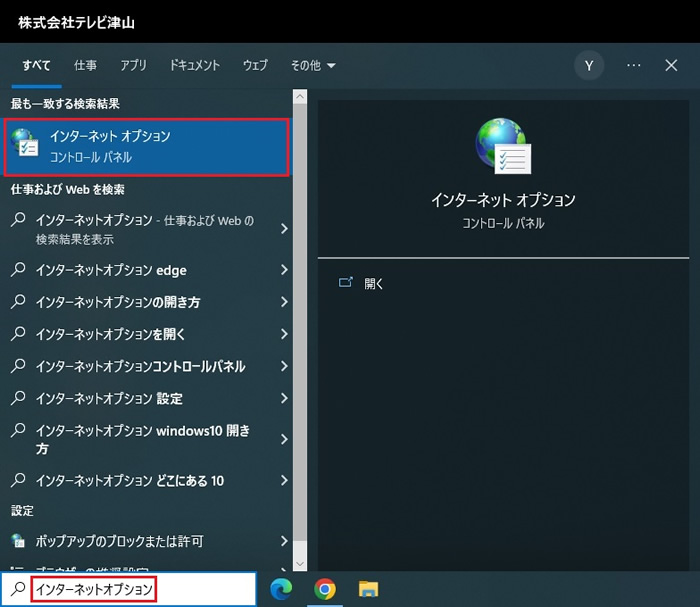
Task: Expand arrow next to windows10 開き方 suggestion
Action: pos(284,439)
